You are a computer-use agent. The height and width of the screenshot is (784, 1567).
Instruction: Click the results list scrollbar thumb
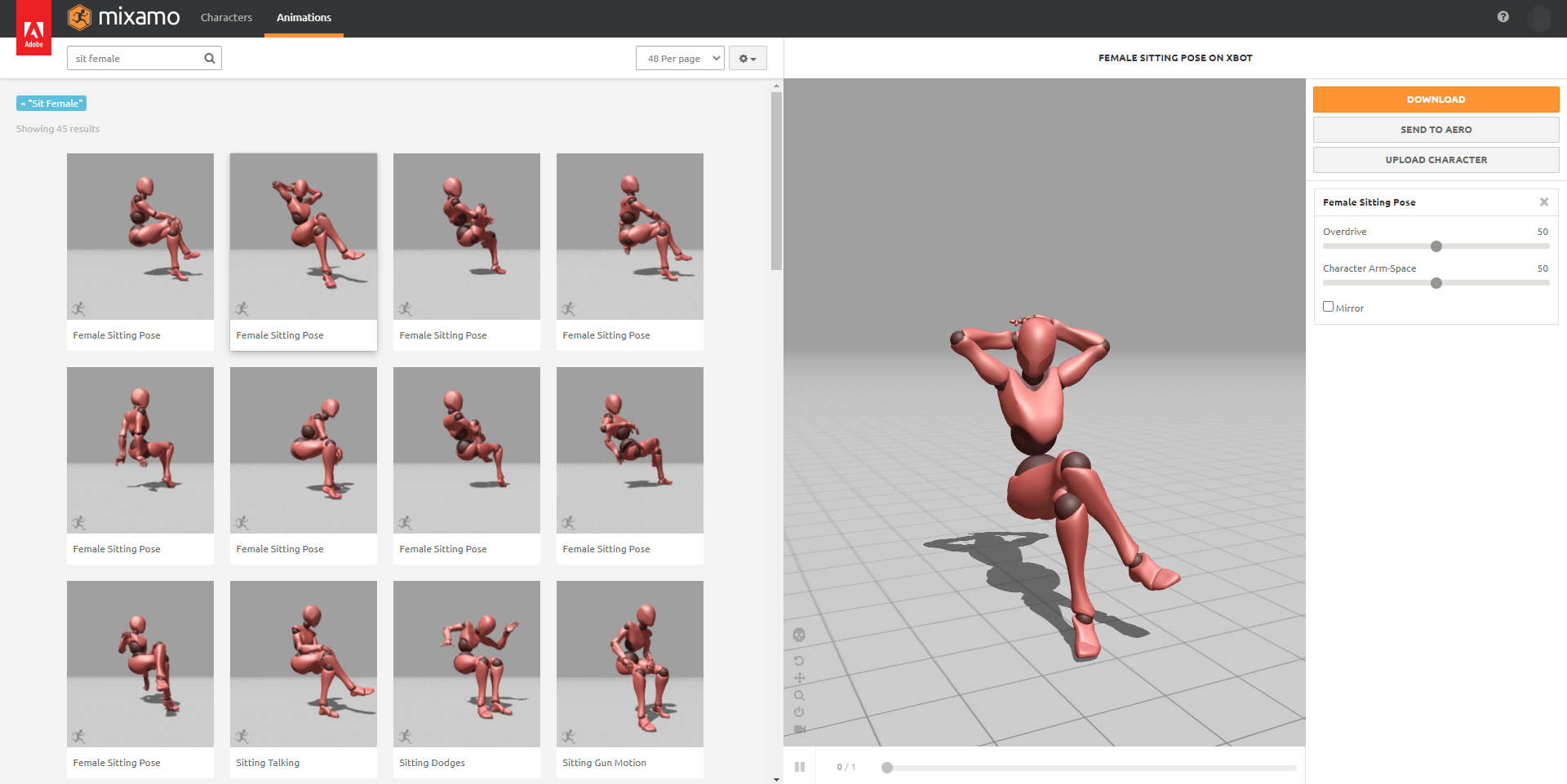click(776, 180)
